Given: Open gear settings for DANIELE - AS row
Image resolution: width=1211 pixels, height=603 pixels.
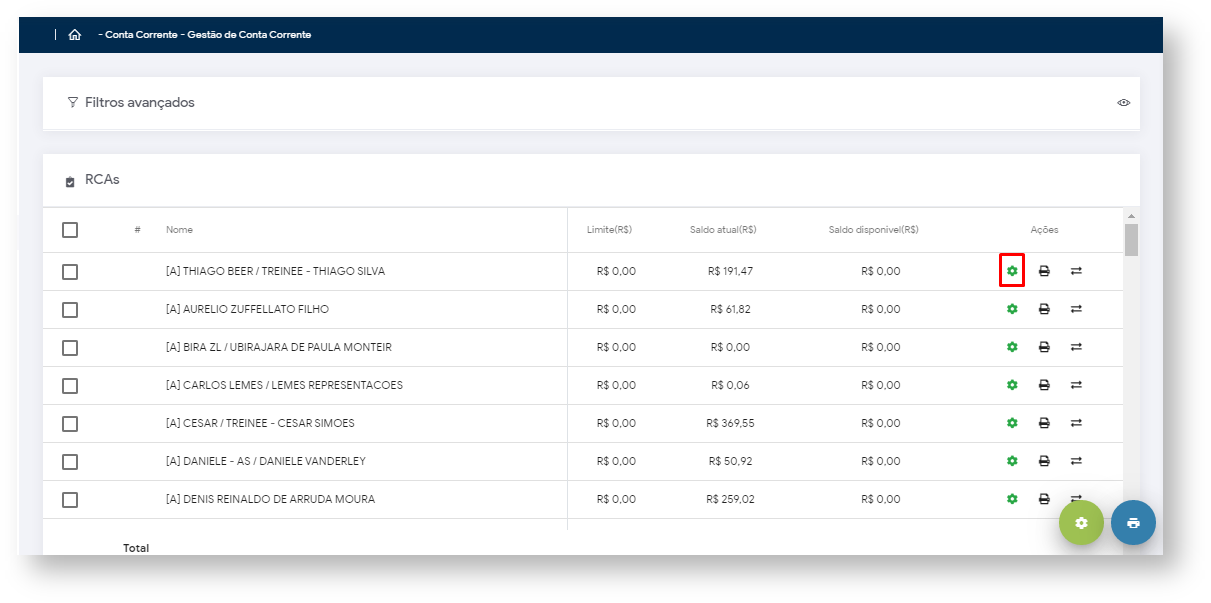Looking at the screenshot, I should (1012, 461).
